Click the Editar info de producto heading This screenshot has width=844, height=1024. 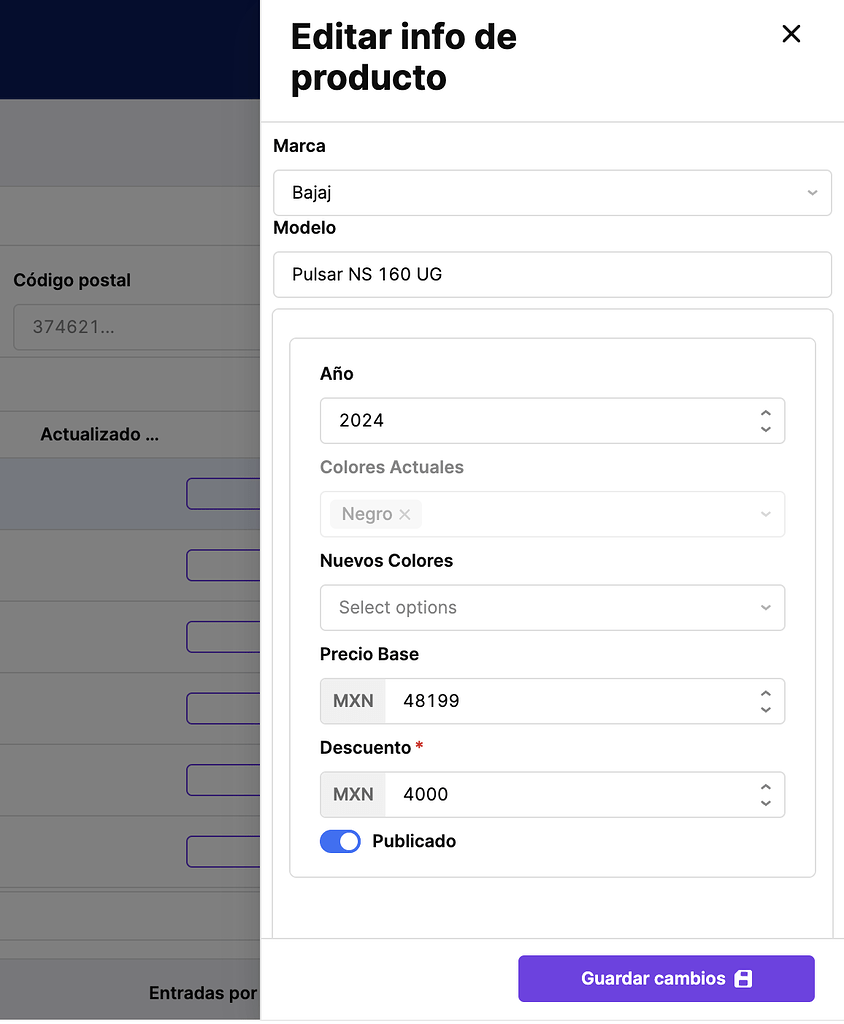(404, 57)
